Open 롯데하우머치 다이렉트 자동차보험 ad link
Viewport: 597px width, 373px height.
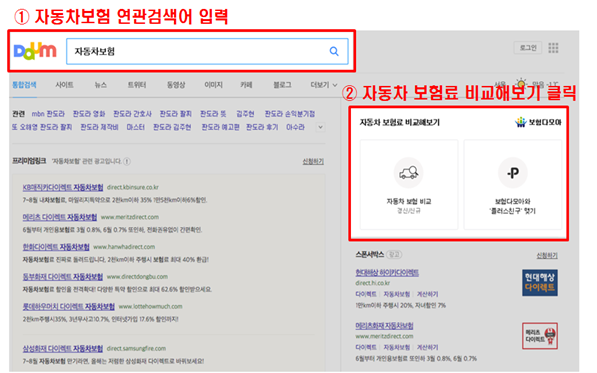pos(69,306)
